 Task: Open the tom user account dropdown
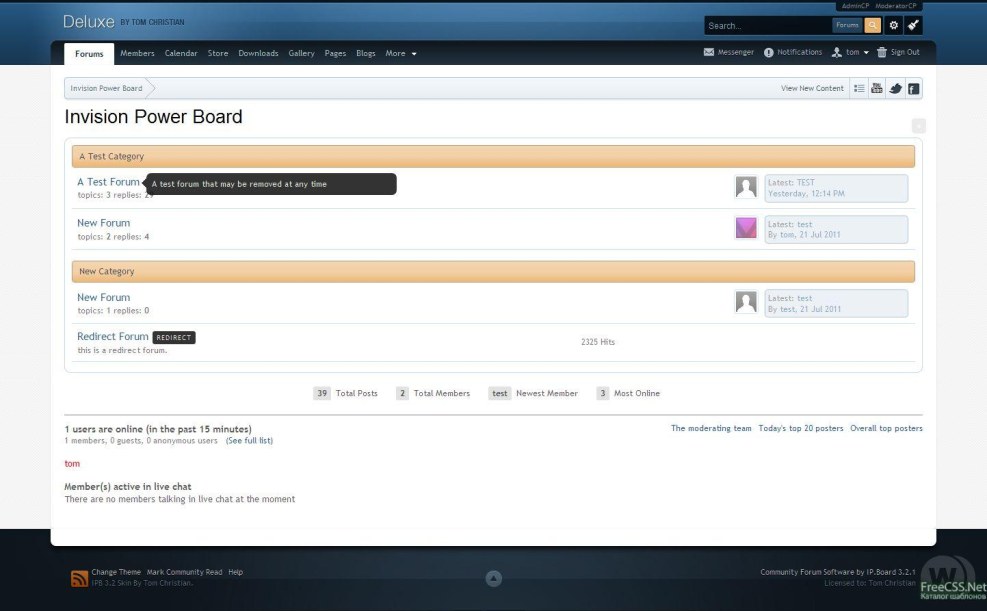pyautogui.click(x=851, y=52)
